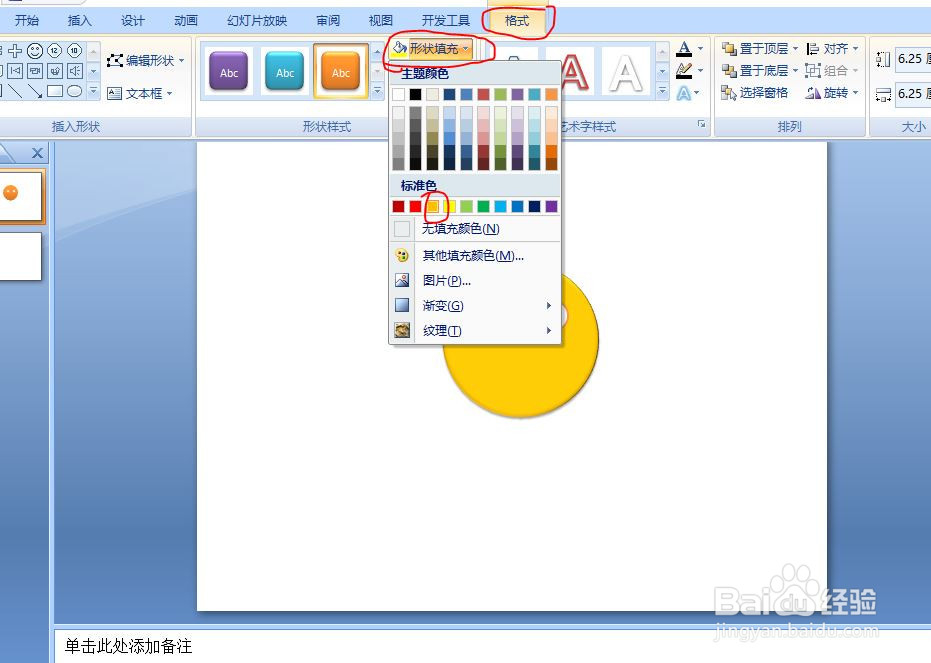Pick the purple standard color swatch
Viewport: 931px width, 663px height.
click(552, 206)
